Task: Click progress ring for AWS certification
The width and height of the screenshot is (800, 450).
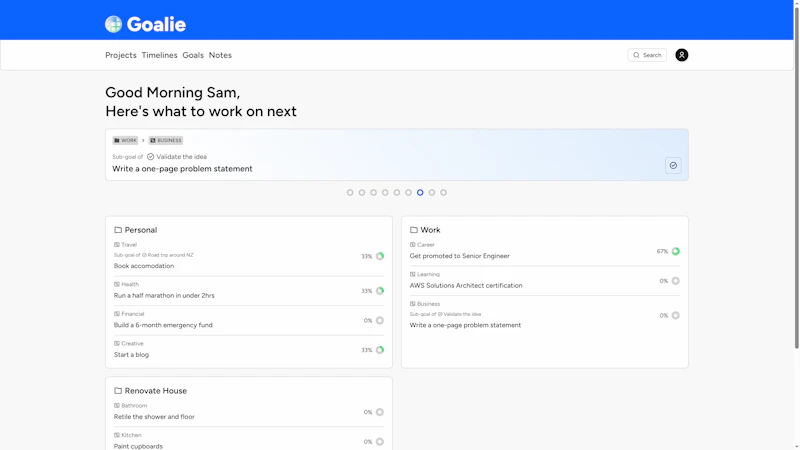Action: tap(676, 281)
